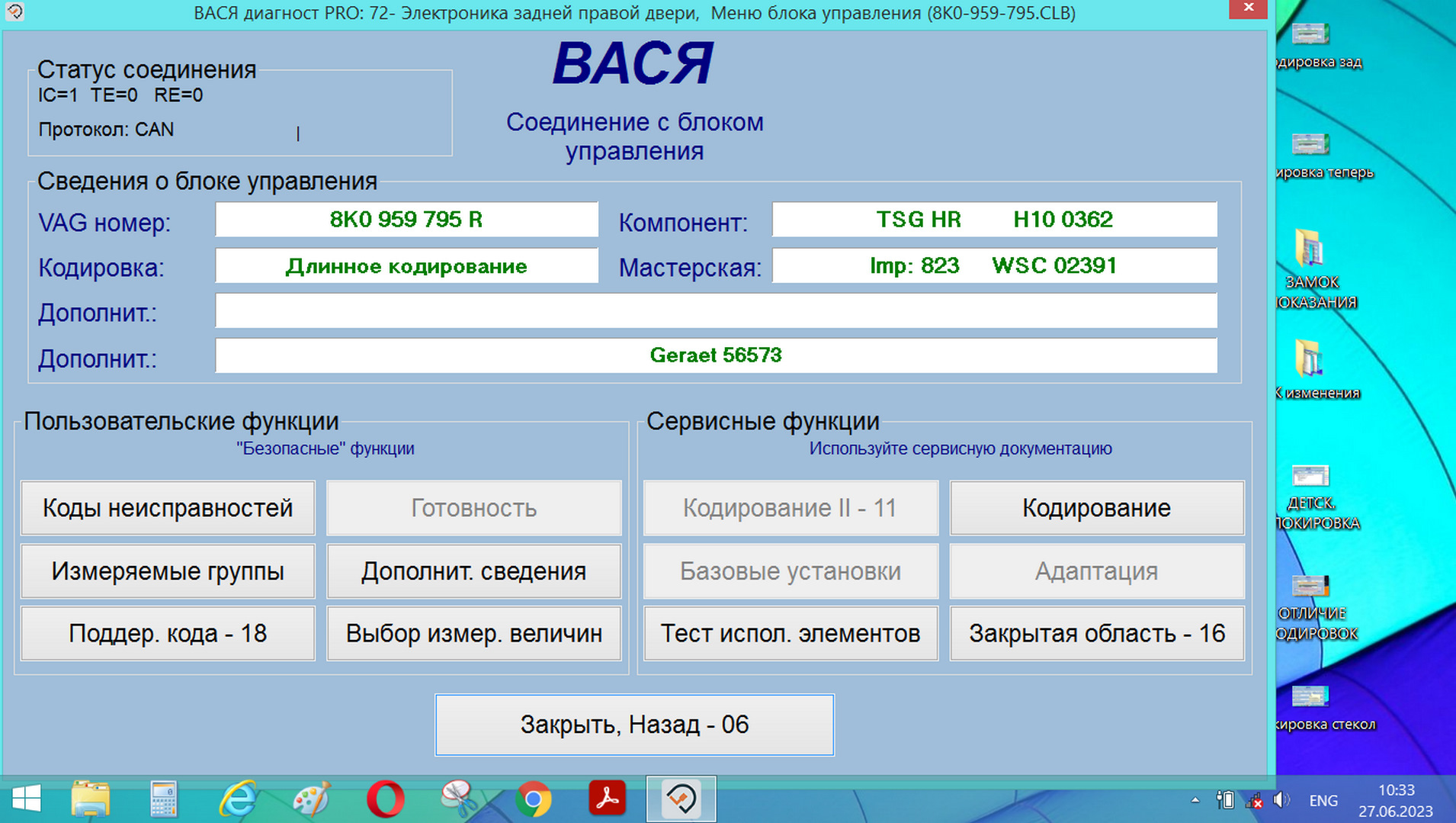Image resolution: width=1456 pixels, height=823 pixels.
Task: Show hidden system tray icons
Action: tap(1195, 800)
